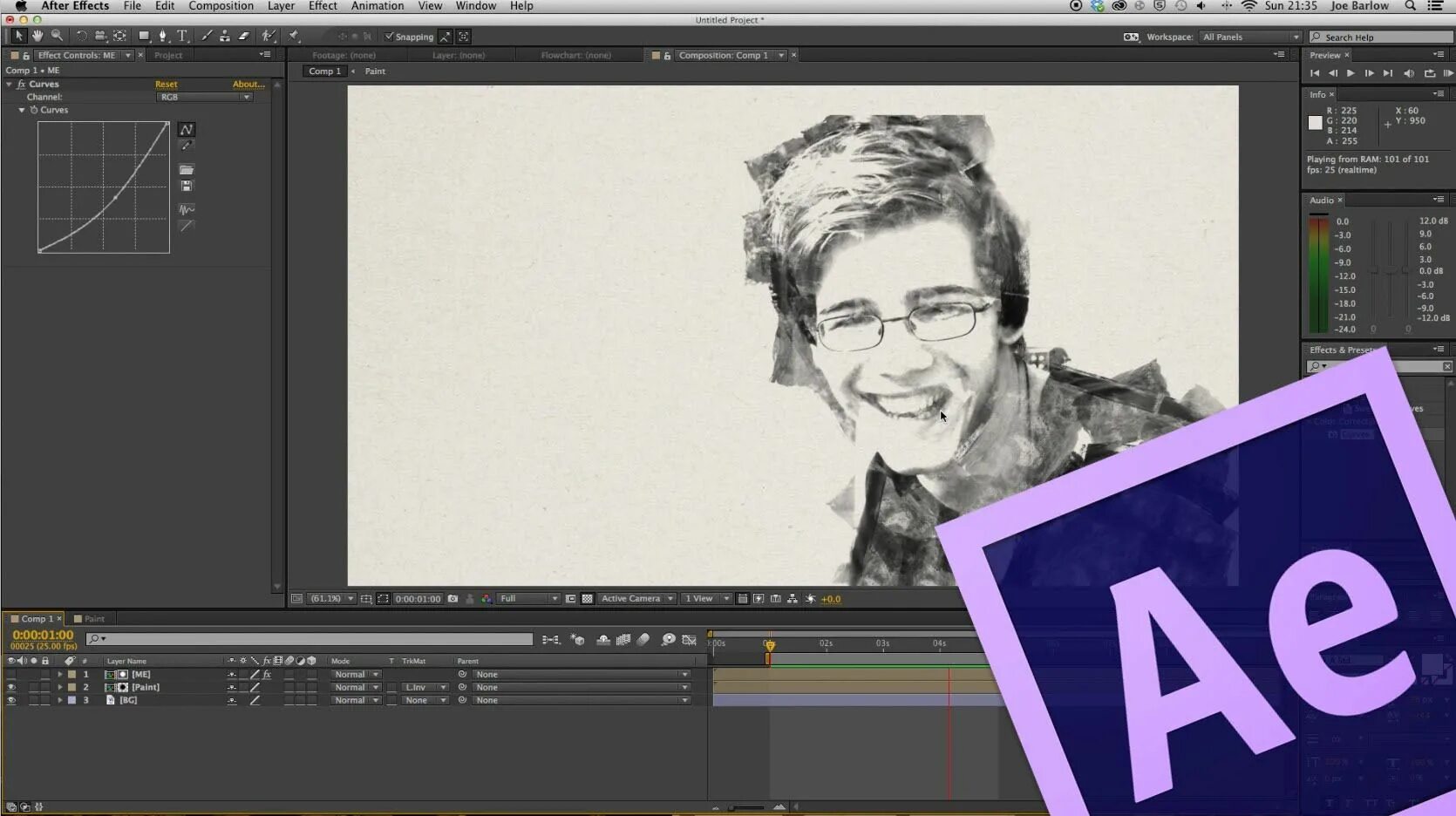Select the Unified Camera tool
This screenshot has width=1456, height=816.
[100, 36]
